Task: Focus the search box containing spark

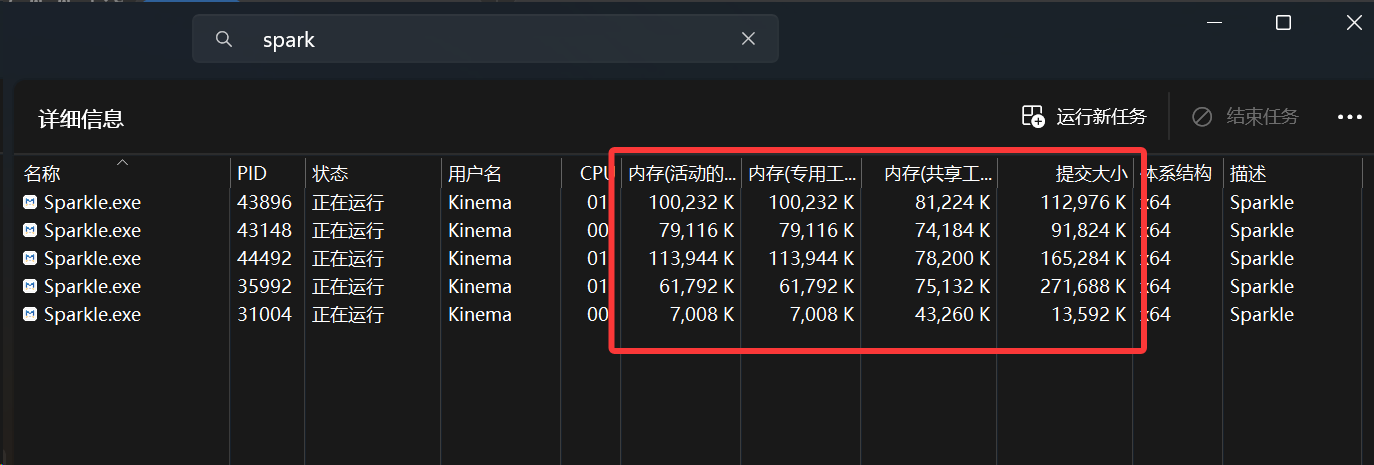Action: pyautogui.click(x=485, y=39)
